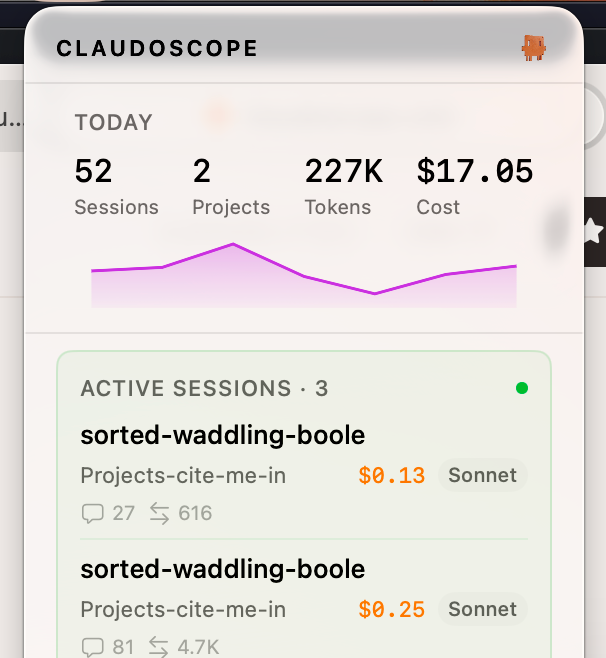The width and height of the screenshot is (606, 658).
Task: Click the 2 Projects statistic
Action: 231,186
